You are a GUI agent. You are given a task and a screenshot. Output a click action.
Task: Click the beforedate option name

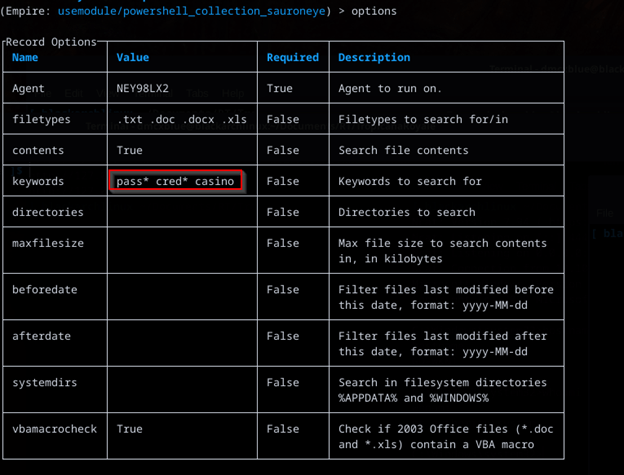click(x=45, y=289)
